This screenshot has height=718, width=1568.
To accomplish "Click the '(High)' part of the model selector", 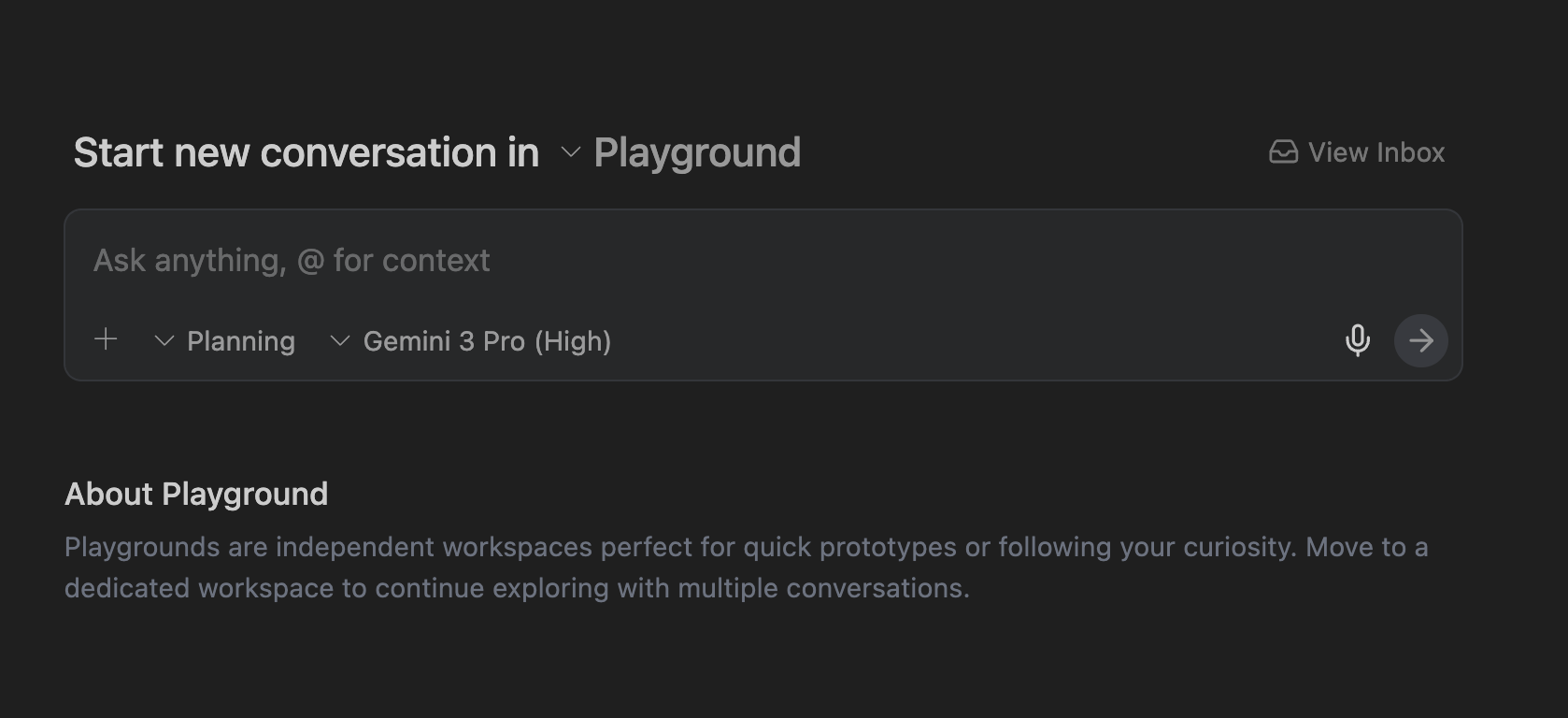I will [573, 341].
